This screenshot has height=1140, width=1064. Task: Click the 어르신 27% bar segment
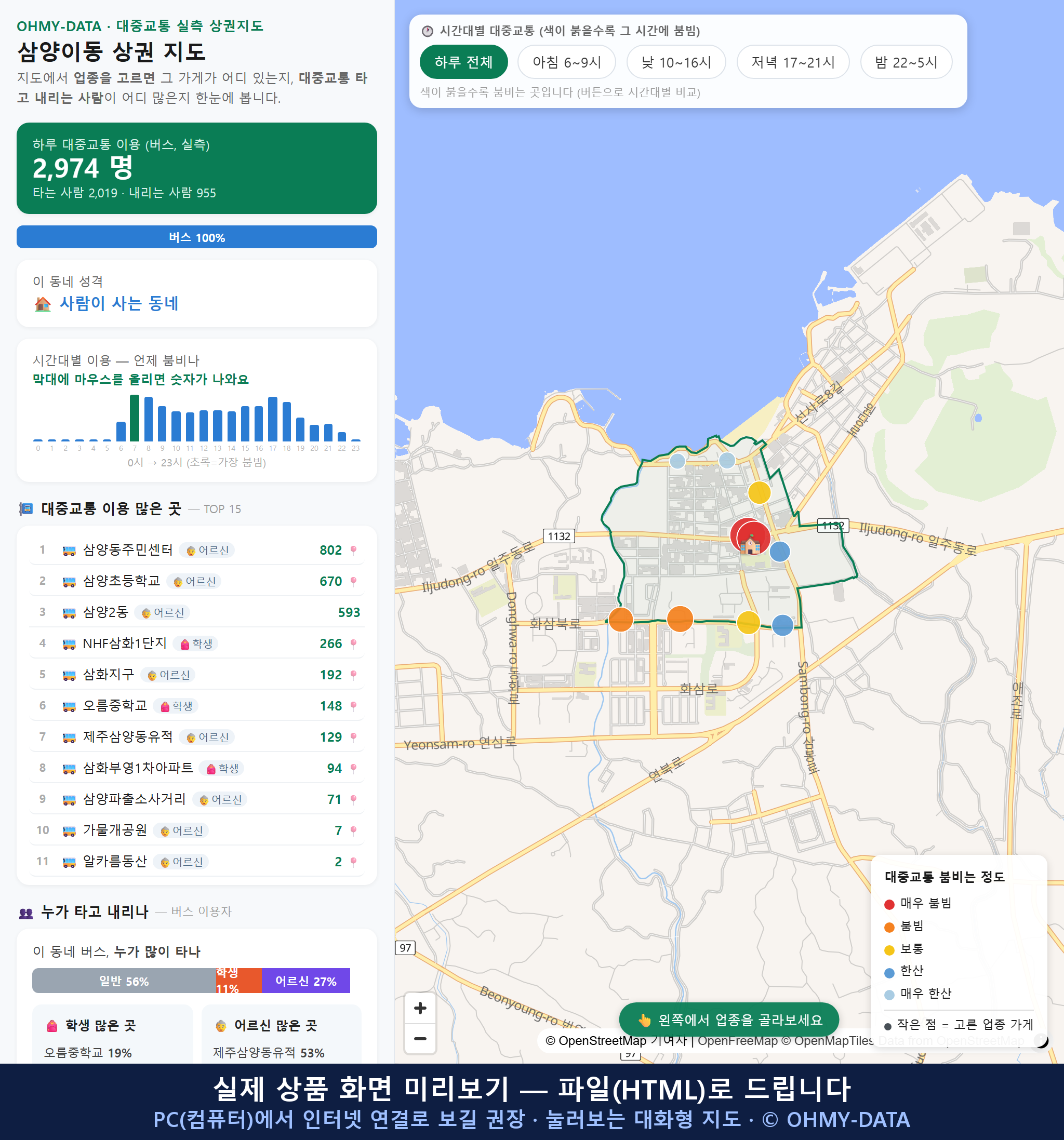pos(305,981)
